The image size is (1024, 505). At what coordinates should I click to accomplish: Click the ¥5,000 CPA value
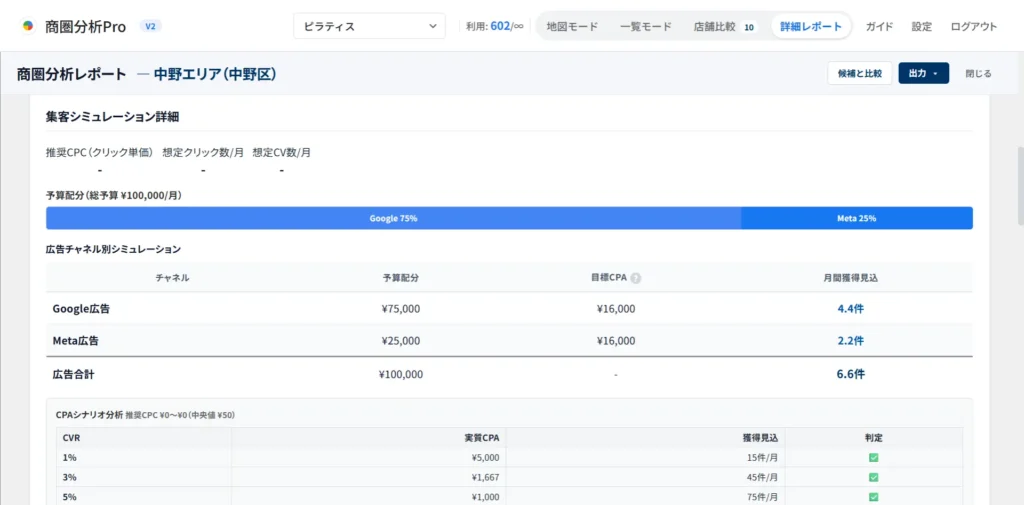pos(485,457)
